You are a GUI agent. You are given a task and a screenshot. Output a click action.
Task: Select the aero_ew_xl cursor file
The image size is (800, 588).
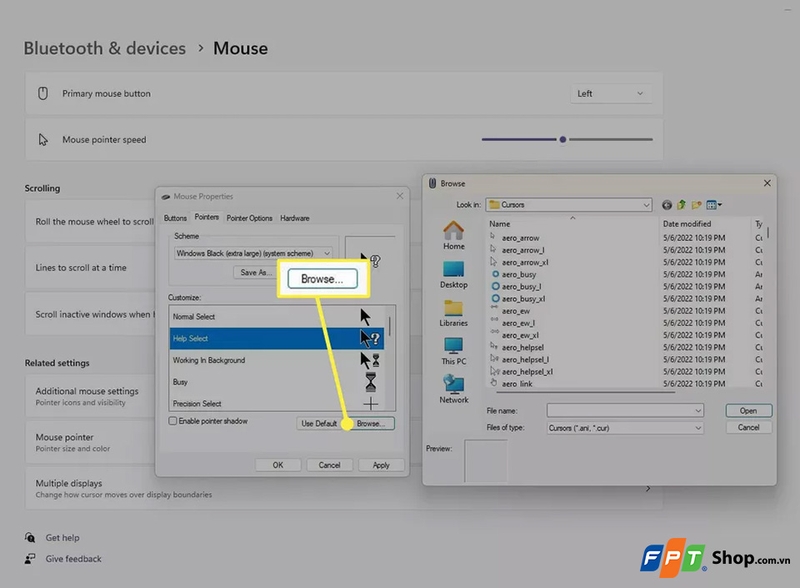pyautogui.click(x=520, y=335)
